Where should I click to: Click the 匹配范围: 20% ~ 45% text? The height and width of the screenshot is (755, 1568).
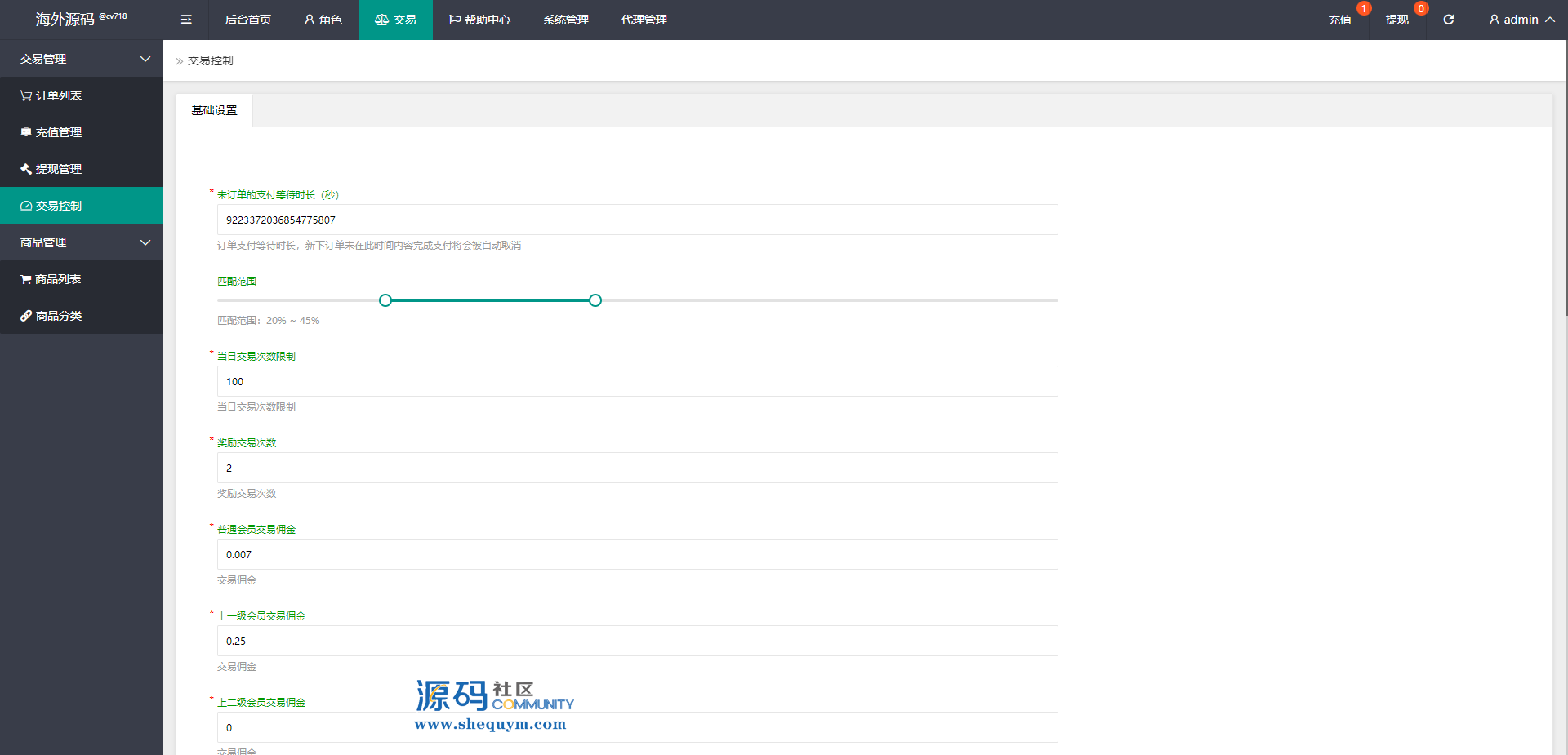tap(268, 321)
